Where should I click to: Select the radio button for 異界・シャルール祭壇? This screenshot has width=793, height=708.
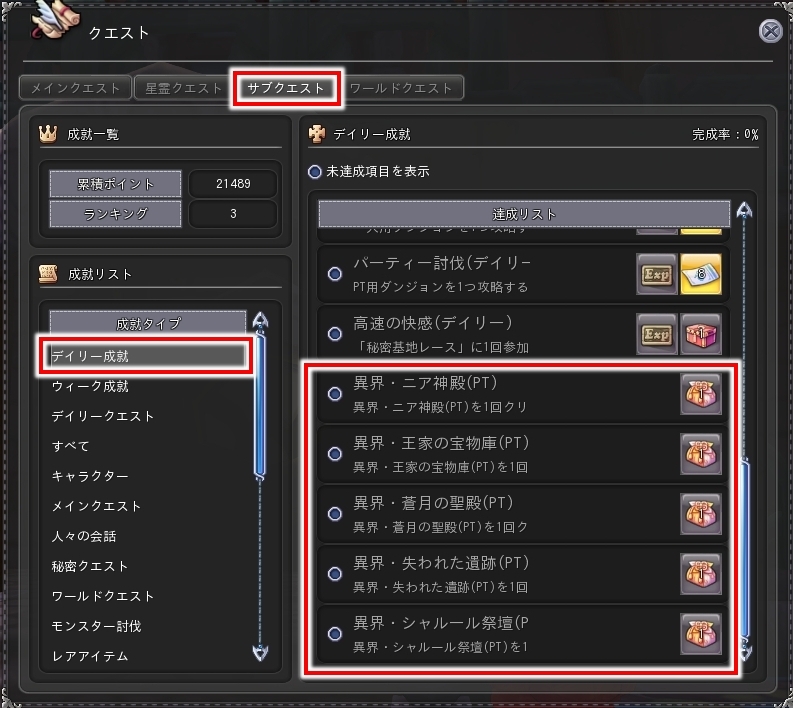point(335,634)
